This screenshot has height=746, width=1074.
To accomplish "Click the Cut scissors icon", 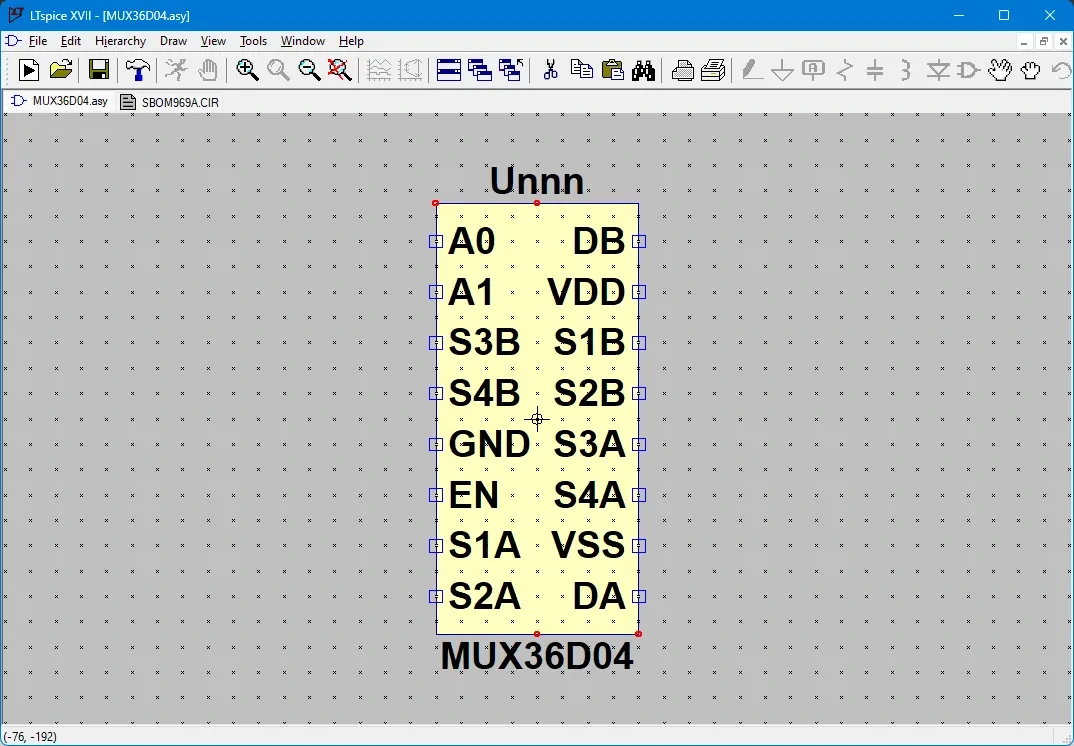I will (x=550, y=70).
